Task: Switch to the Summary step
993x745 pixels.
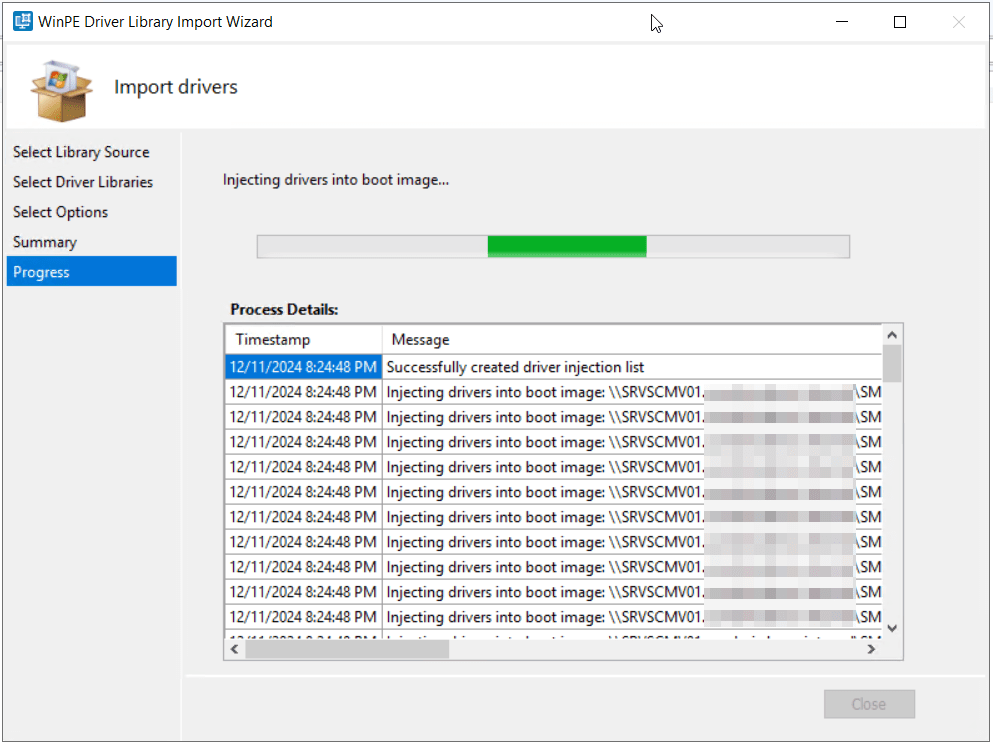Action: click(x=45, y=242)
